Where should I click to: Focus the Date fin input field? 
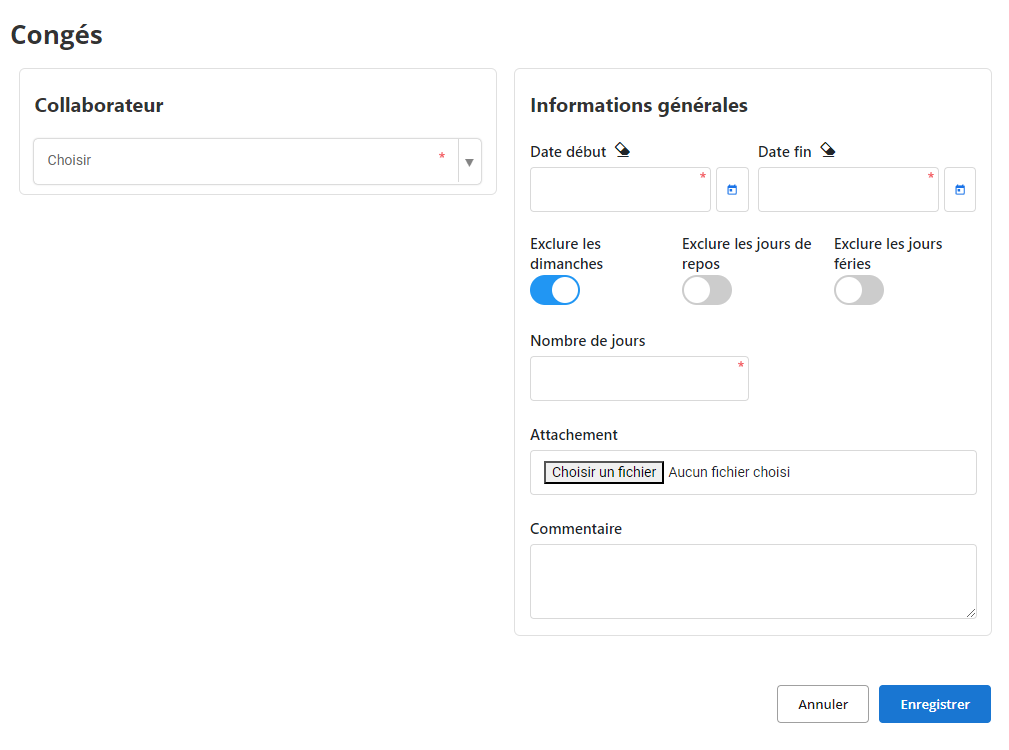point(848,190)
